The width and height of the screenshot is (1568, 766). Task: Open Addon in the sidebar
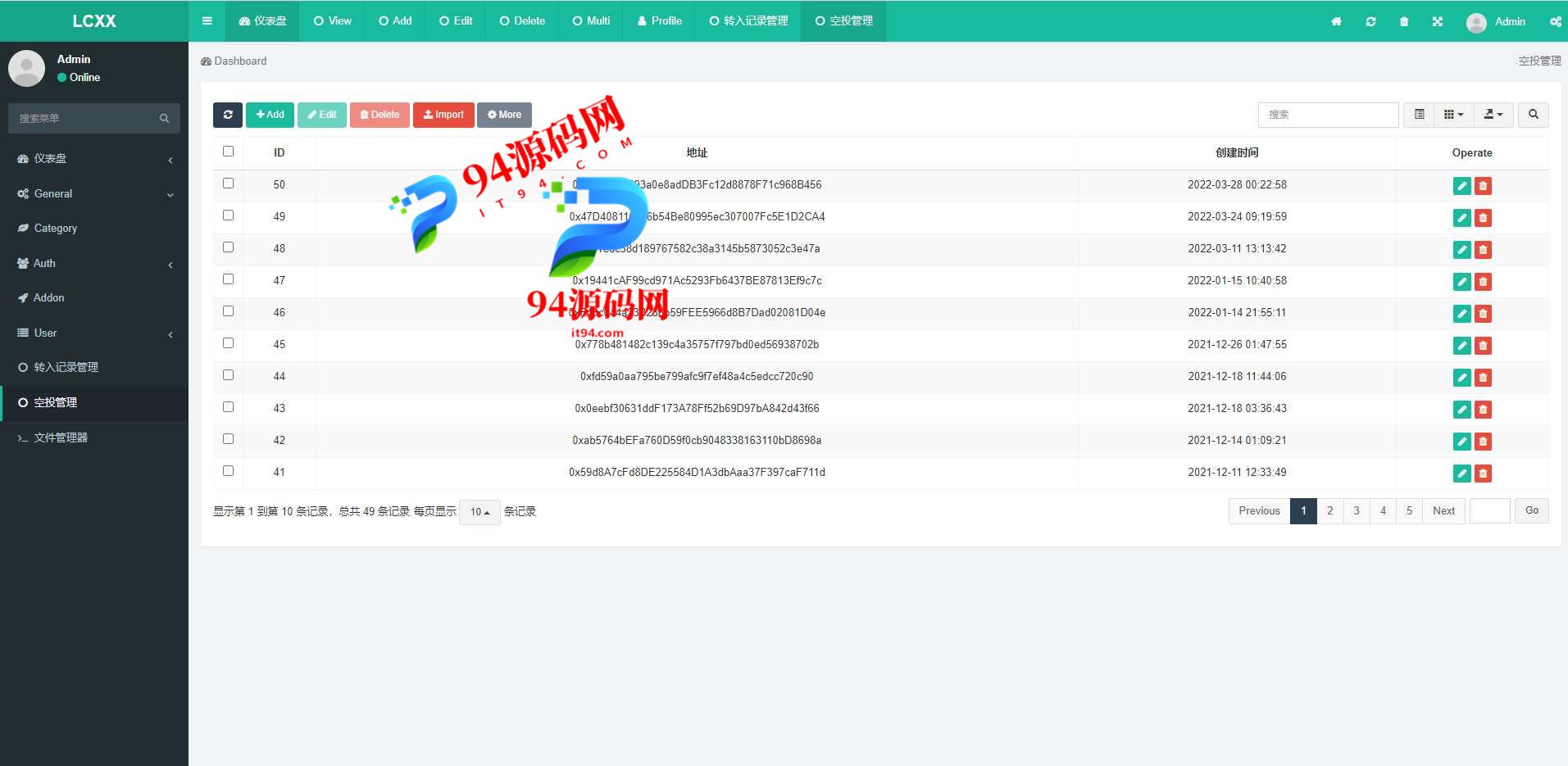point(94,298)
